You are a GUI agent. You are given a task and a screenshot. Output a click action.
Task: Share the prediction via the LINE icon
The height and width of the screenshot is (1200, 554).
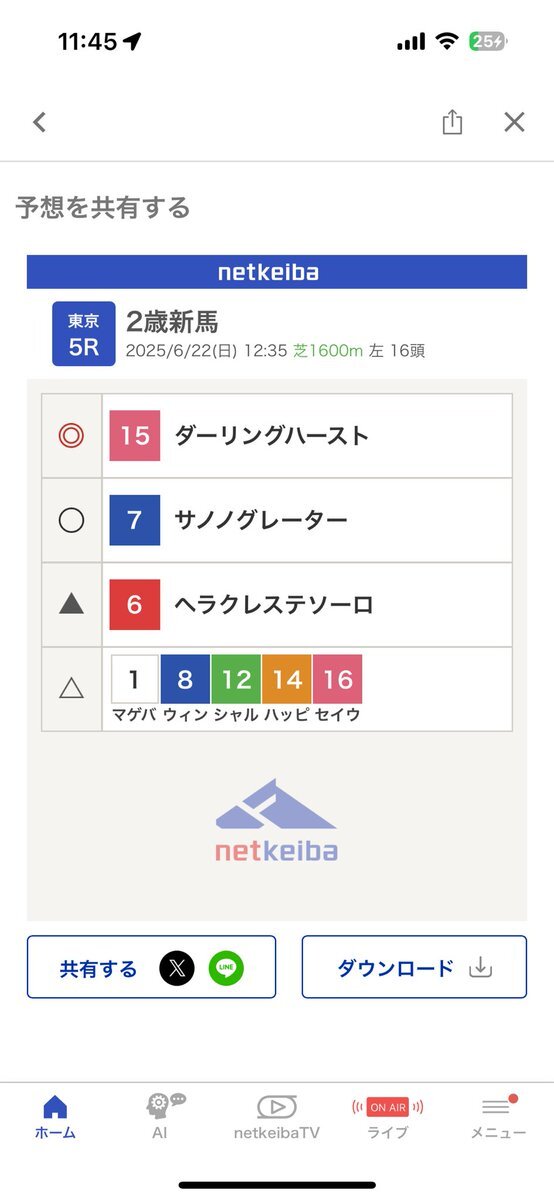click(x=226, y=968)
